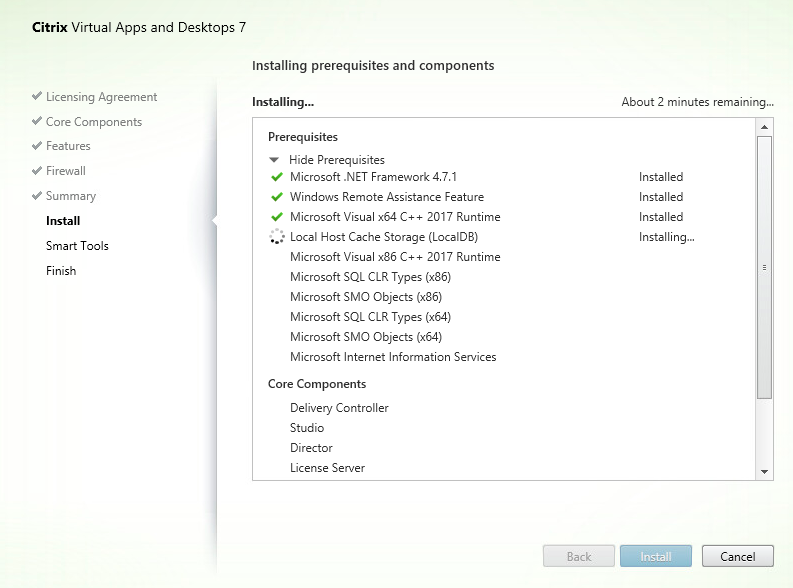Select the Finish step in sidebar
This screenshot has height=588, width=793.
(61, 271)
